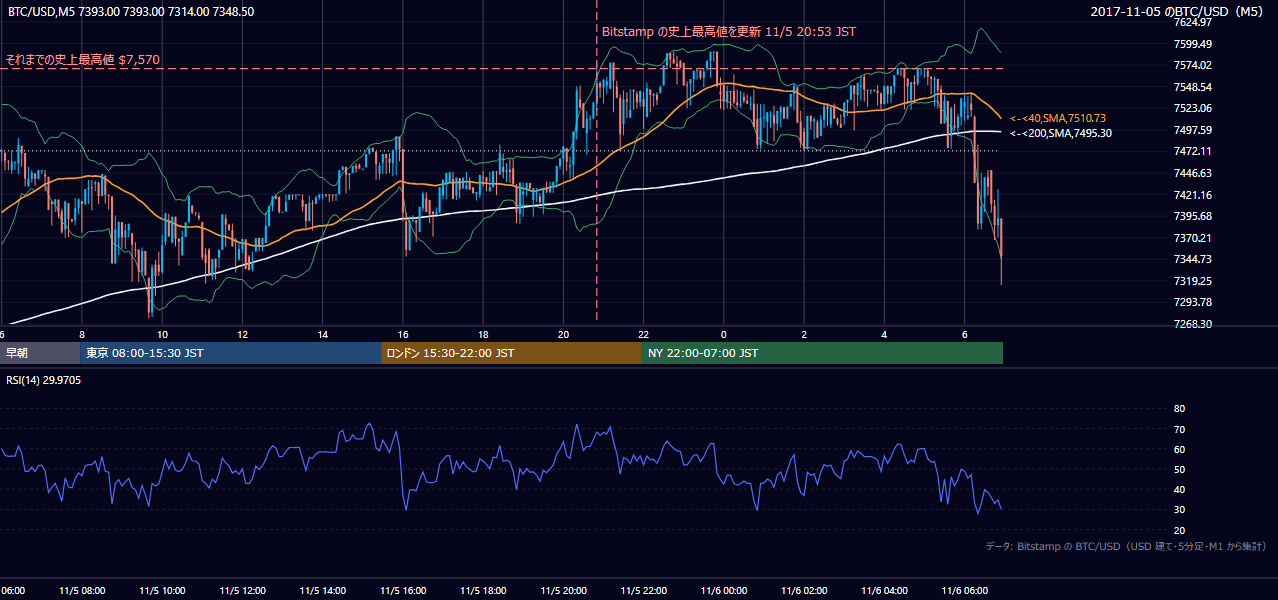Screen dimensions: 1278x600
Task: Select the "11/6 04:00" time axis label
Action: 884,591
